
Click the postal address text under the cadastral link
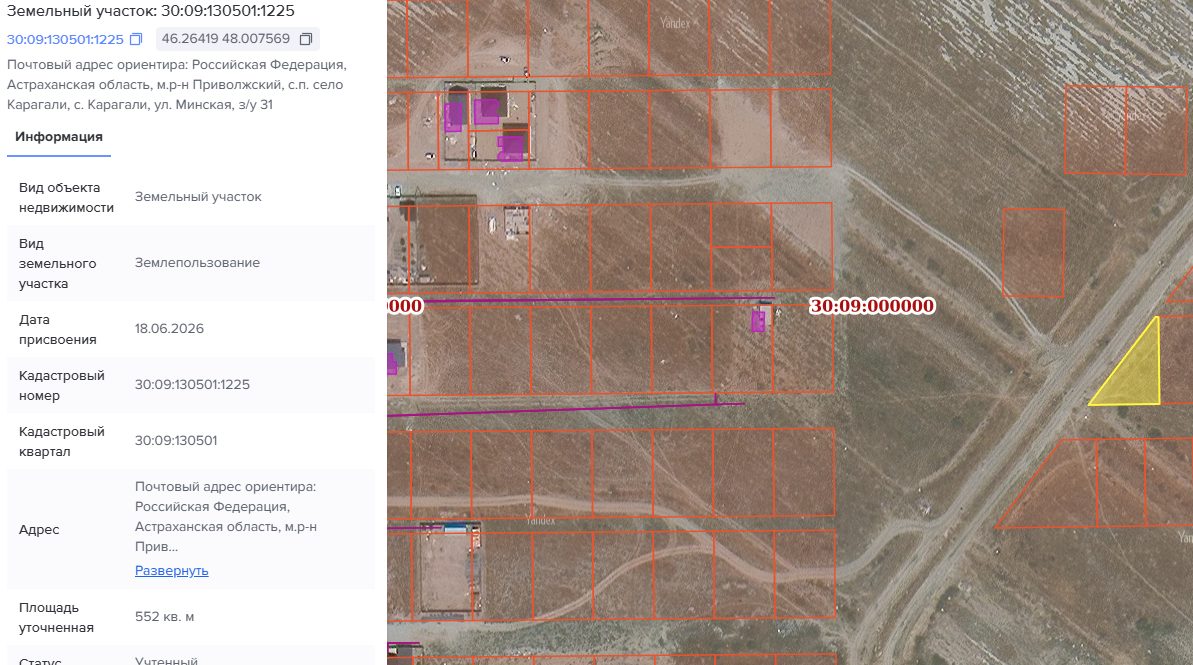177,84
